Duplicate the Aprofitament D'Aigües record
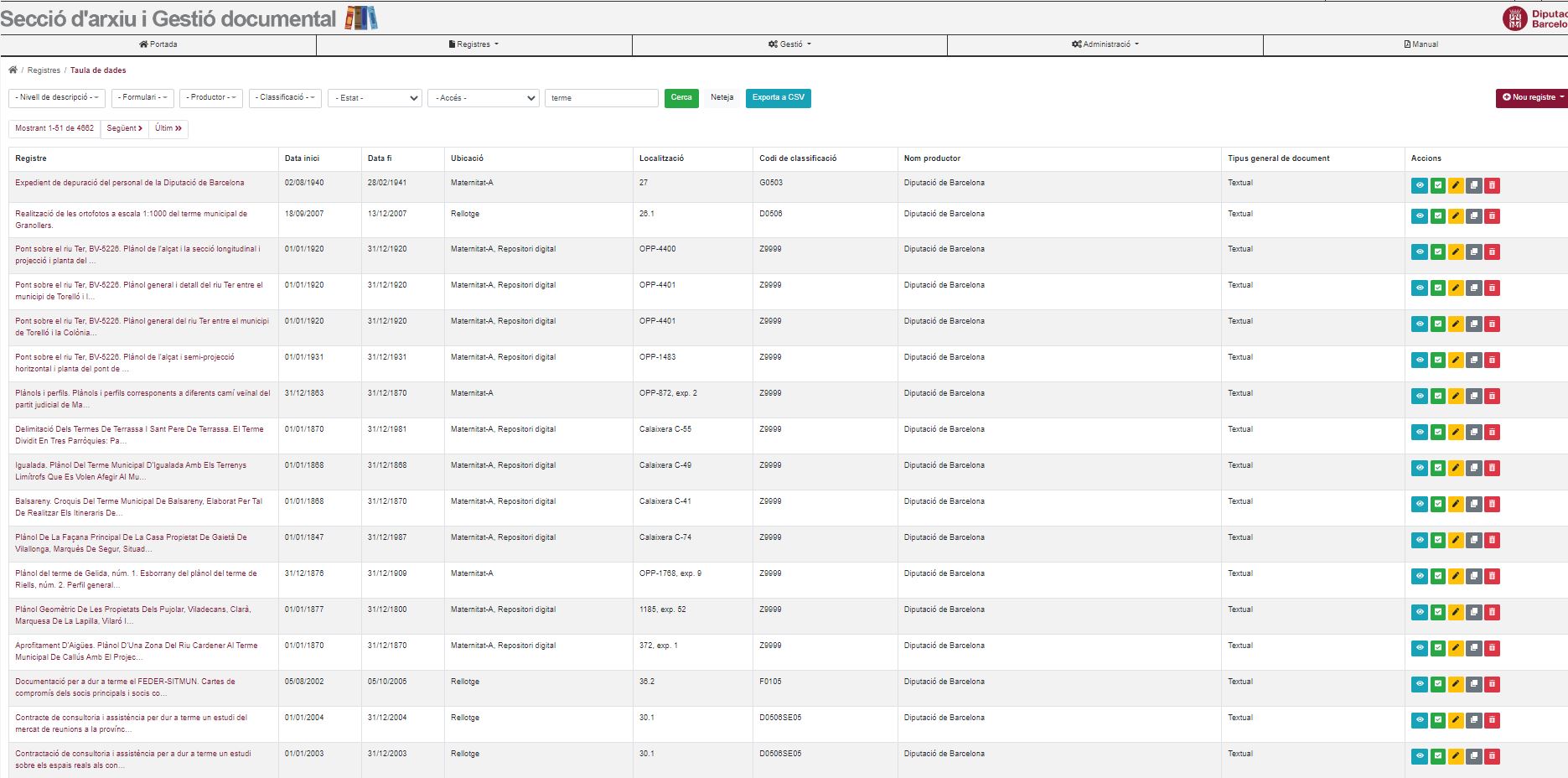This screenshot has width=1568, height=778. pyautogui.click(x=1474, y=648)
